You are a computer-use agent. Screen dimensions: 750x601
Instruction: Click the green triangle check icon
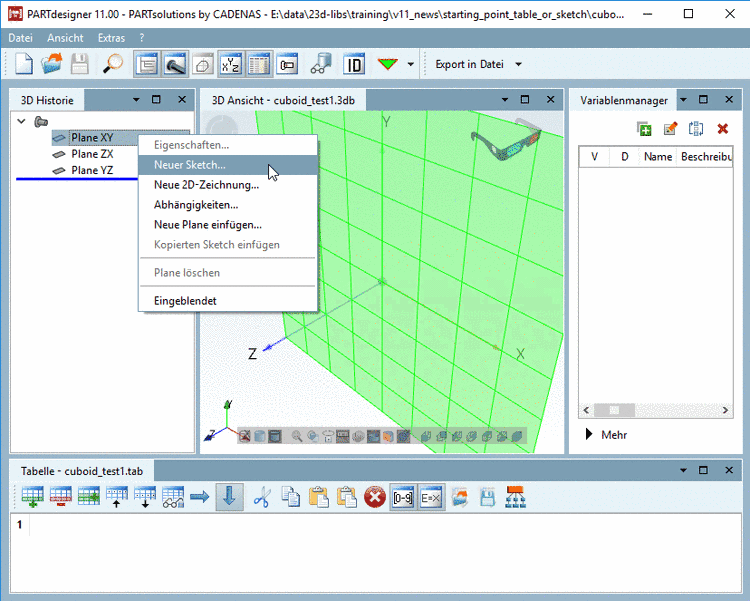(387, 64)
